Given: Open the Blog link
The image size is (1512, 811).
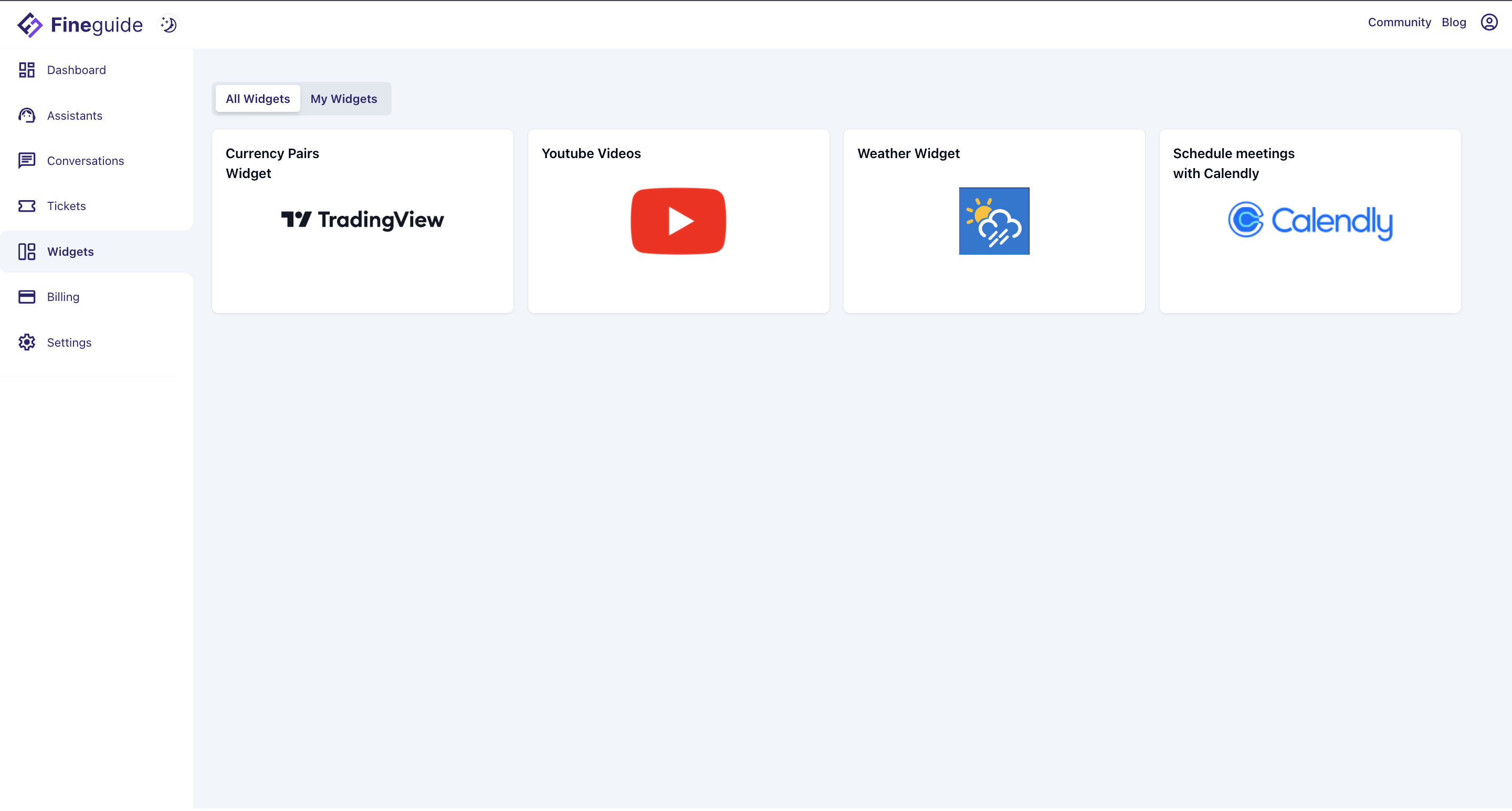Looking at the screenshot, I should pos(1453,22).
